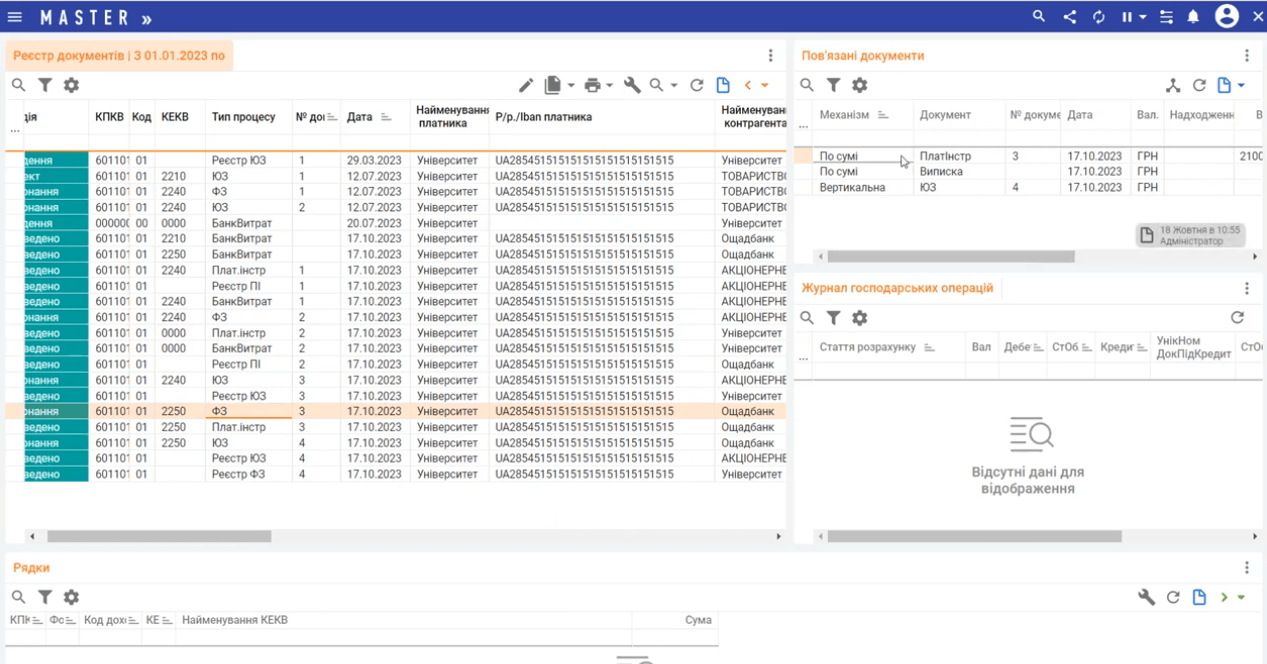Click the pause icon in top bar
Image resolution: width=1267 pixels, height=664 pixels.
pyautogui.click(x=1127, y=17)
